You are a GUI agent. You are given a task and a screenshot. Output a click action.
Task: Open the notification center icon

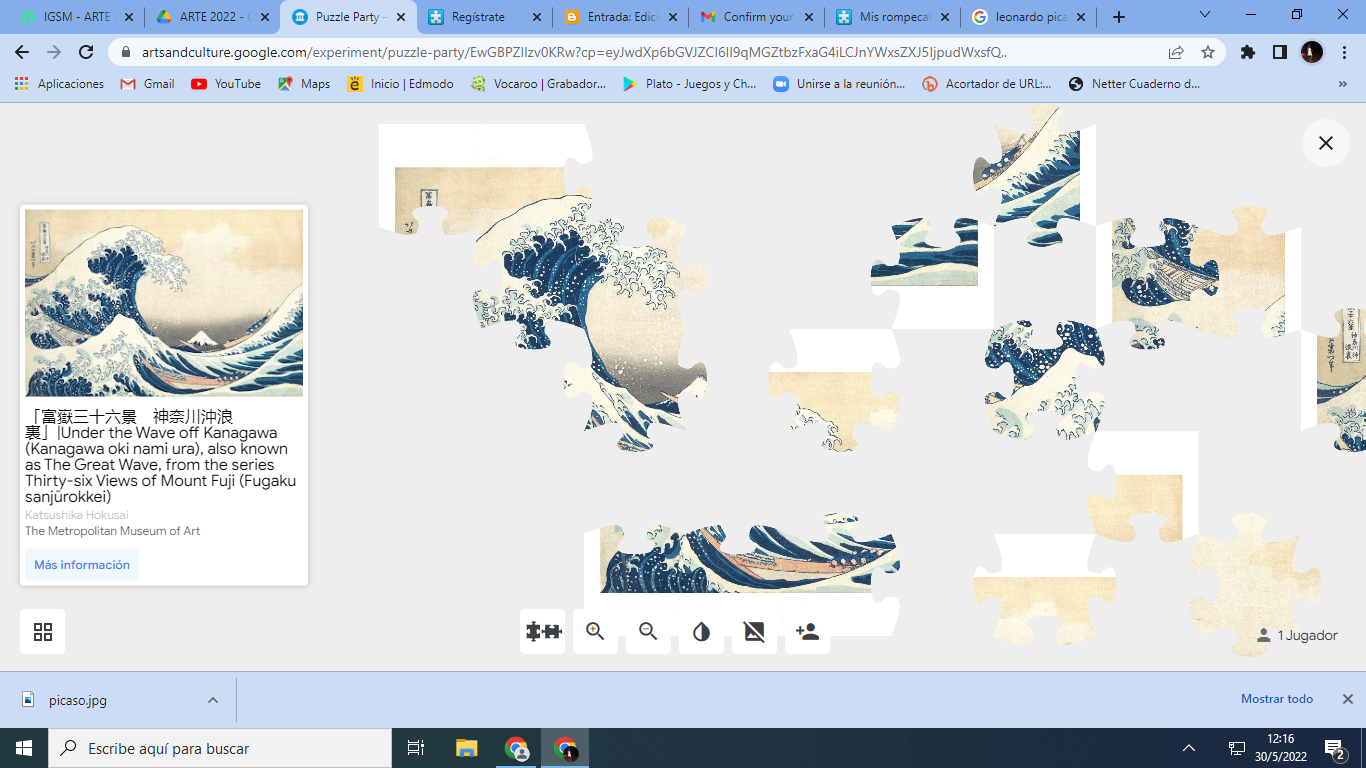tap(1334, 748)
